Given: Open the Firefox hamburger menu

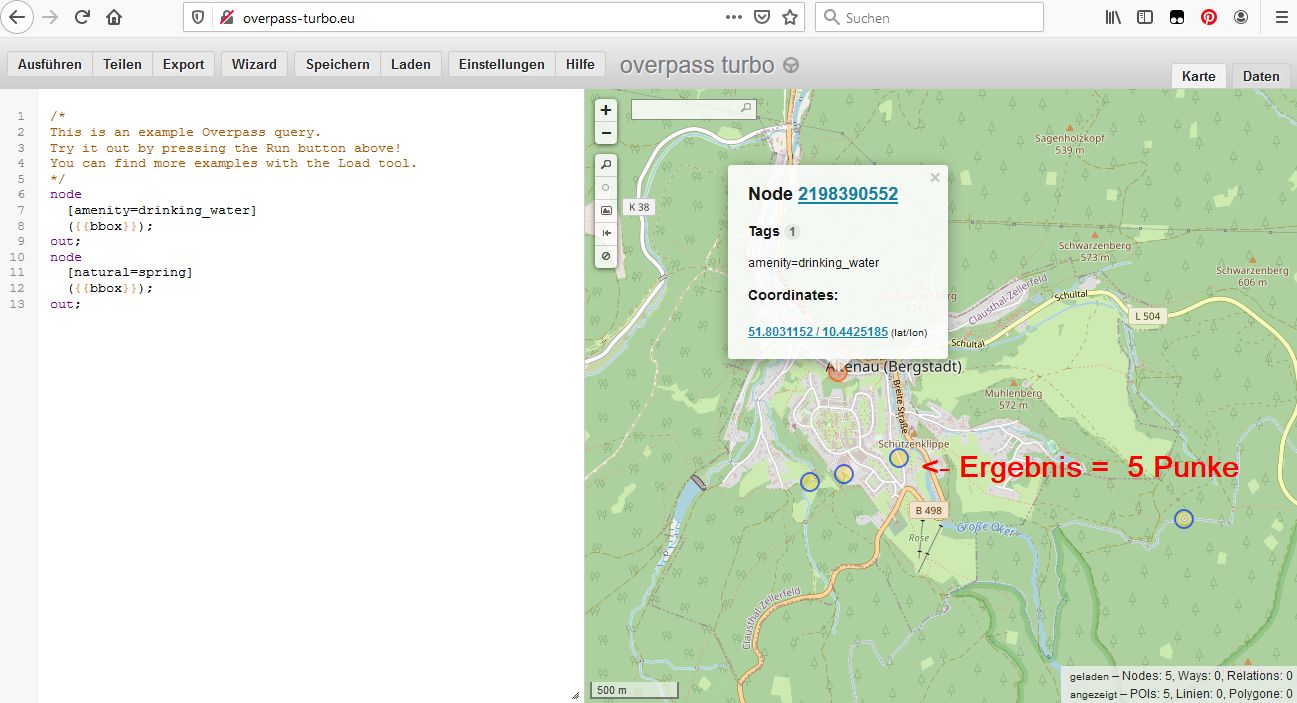Looking at the screenshot, I should [x=1280, y=17].
